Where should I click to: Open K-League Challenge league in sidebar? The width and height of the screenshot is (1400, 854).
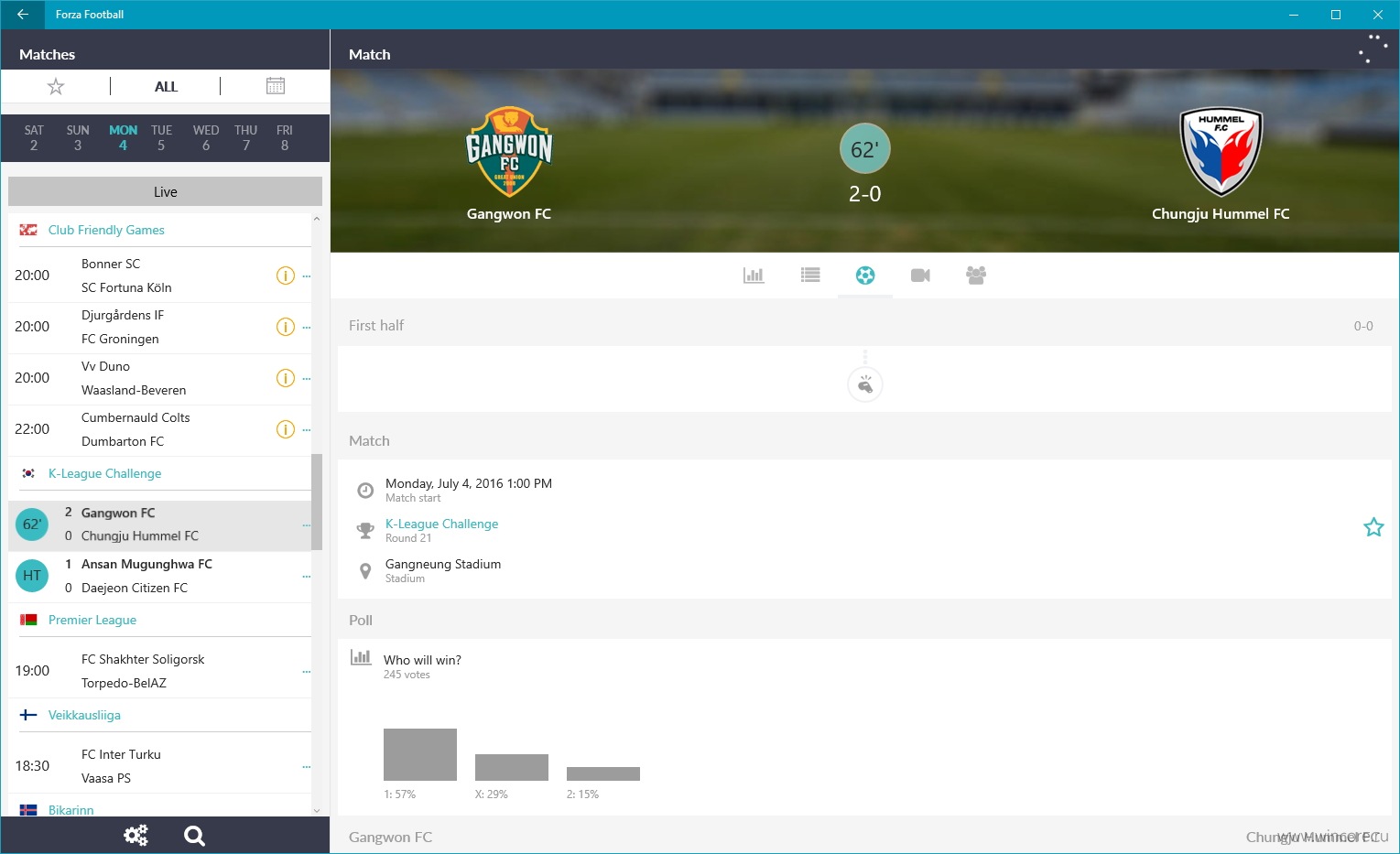click(104, 473)
